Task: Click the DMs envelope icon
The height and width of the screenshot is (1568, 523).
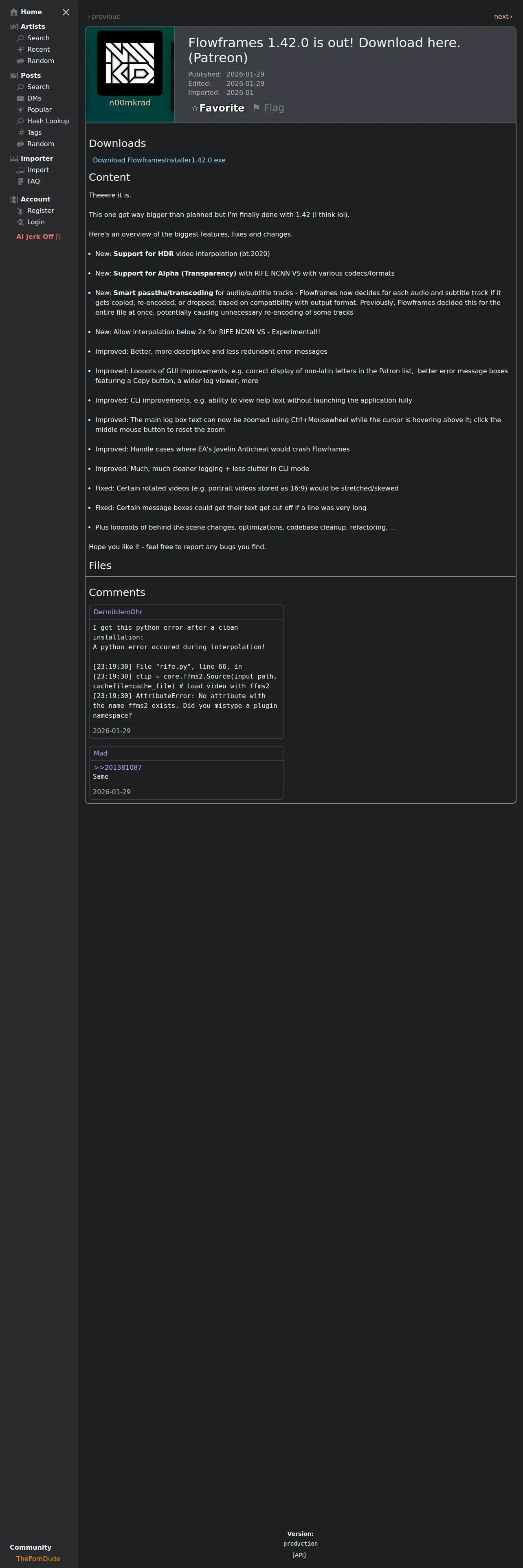Action: click(21, 99)
